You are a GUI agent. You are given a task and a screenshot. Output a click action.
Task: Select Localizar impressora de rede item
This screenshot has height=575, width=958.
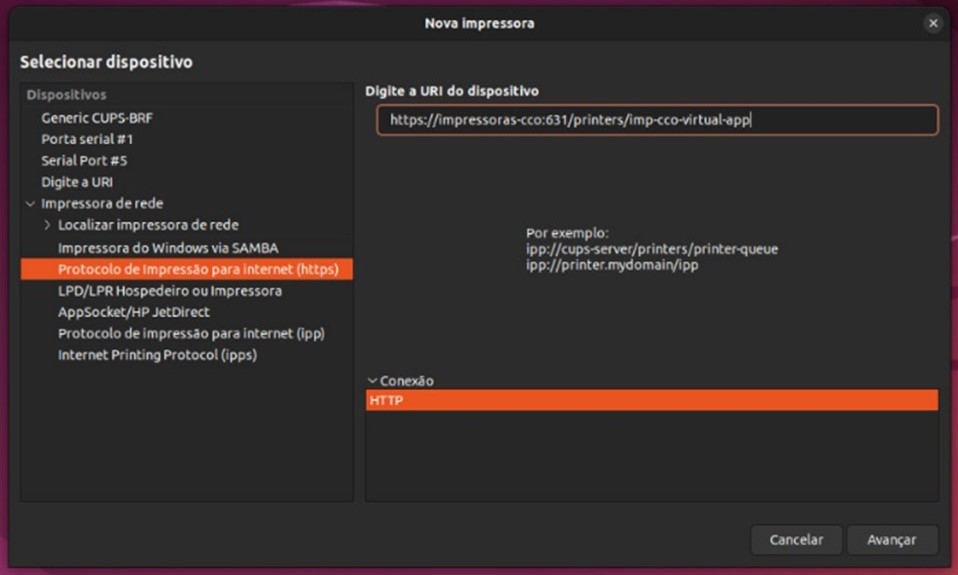point(148,225)
